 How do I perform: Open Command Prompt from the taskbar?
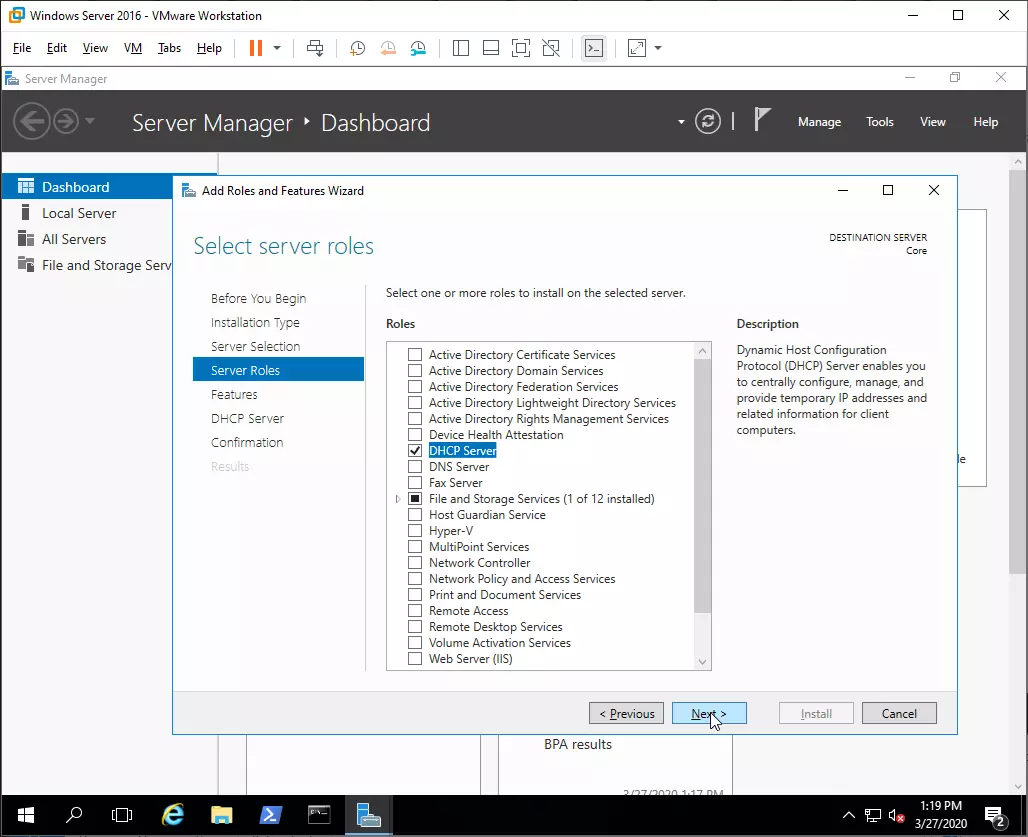(x=319, y=815)
